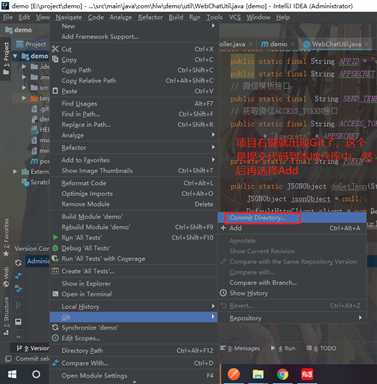Run 'All Tests' via green play icon

tap(133, 238)
